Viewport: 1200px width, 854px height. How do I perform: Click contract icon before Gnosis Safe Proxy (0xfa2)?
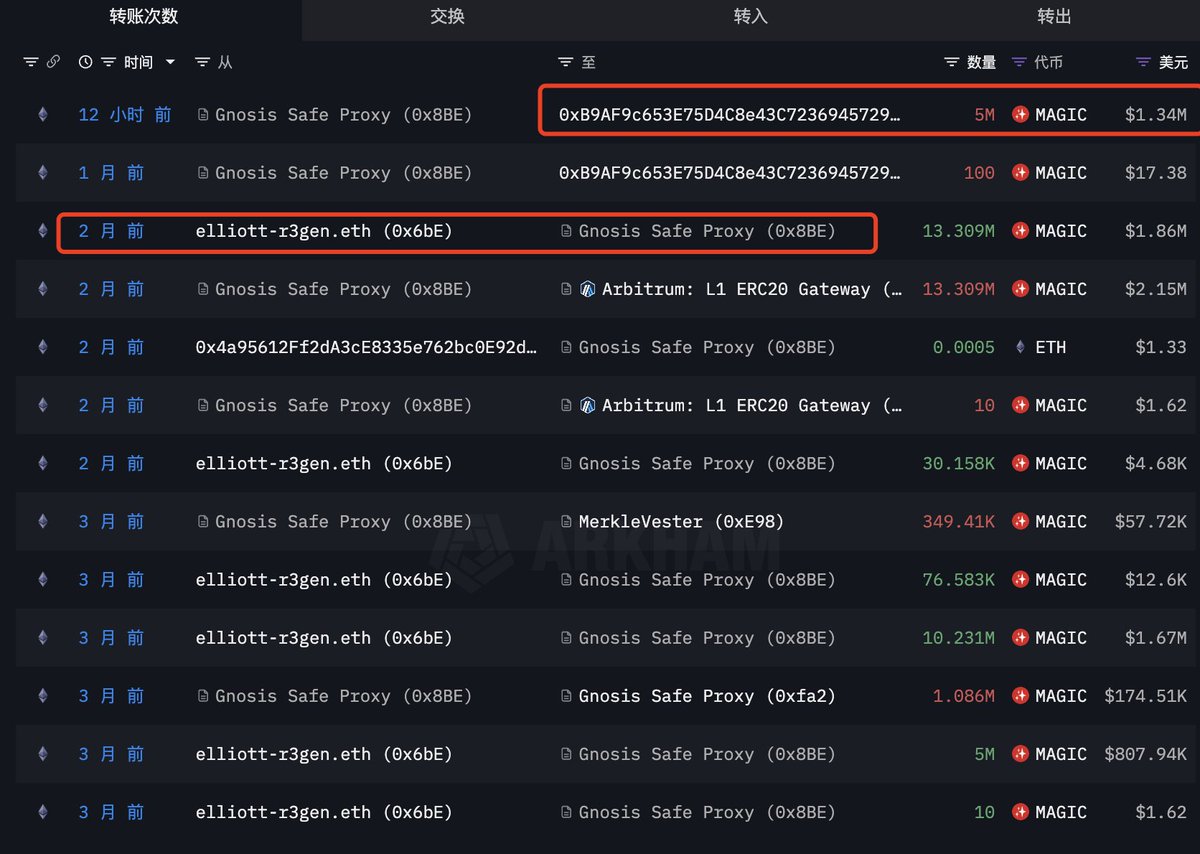click(x=566, y=696)
